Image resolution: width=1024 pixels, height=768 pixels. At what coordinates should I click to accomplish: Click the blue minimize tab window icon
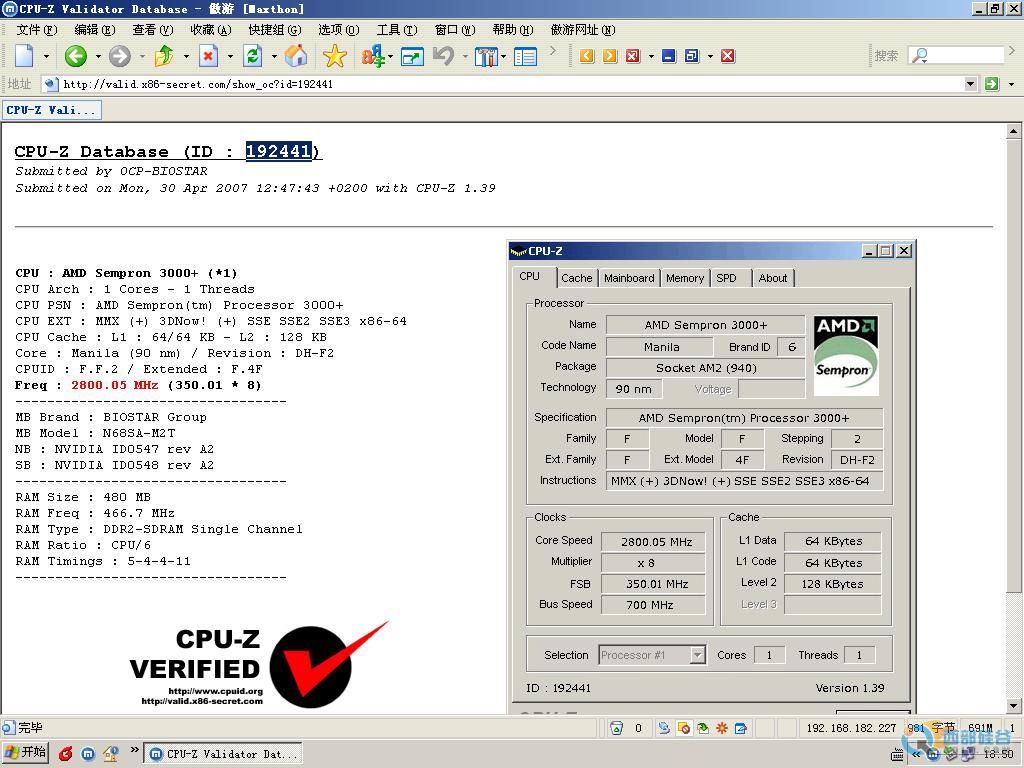coord(669,56)
